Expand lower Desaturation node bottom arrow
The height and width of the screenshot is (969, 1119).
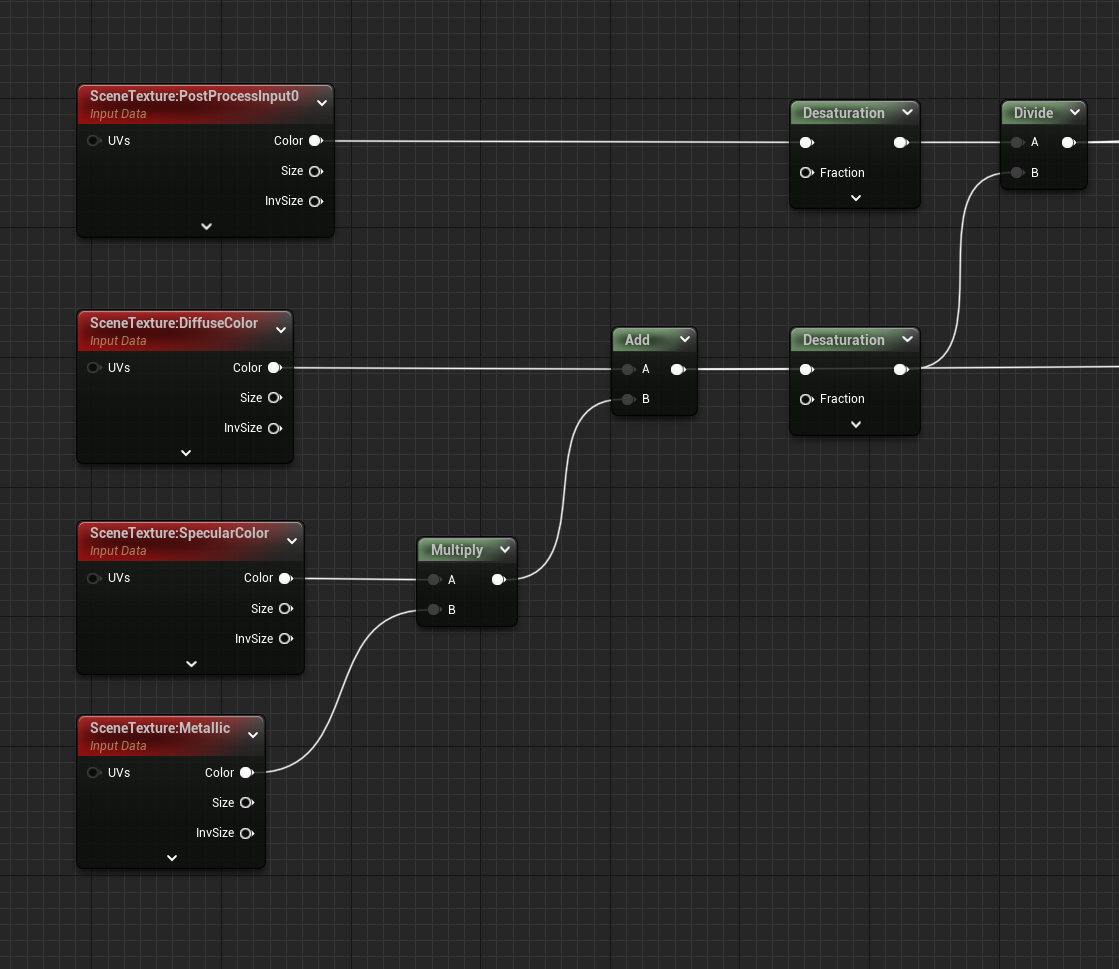[856, 425]
